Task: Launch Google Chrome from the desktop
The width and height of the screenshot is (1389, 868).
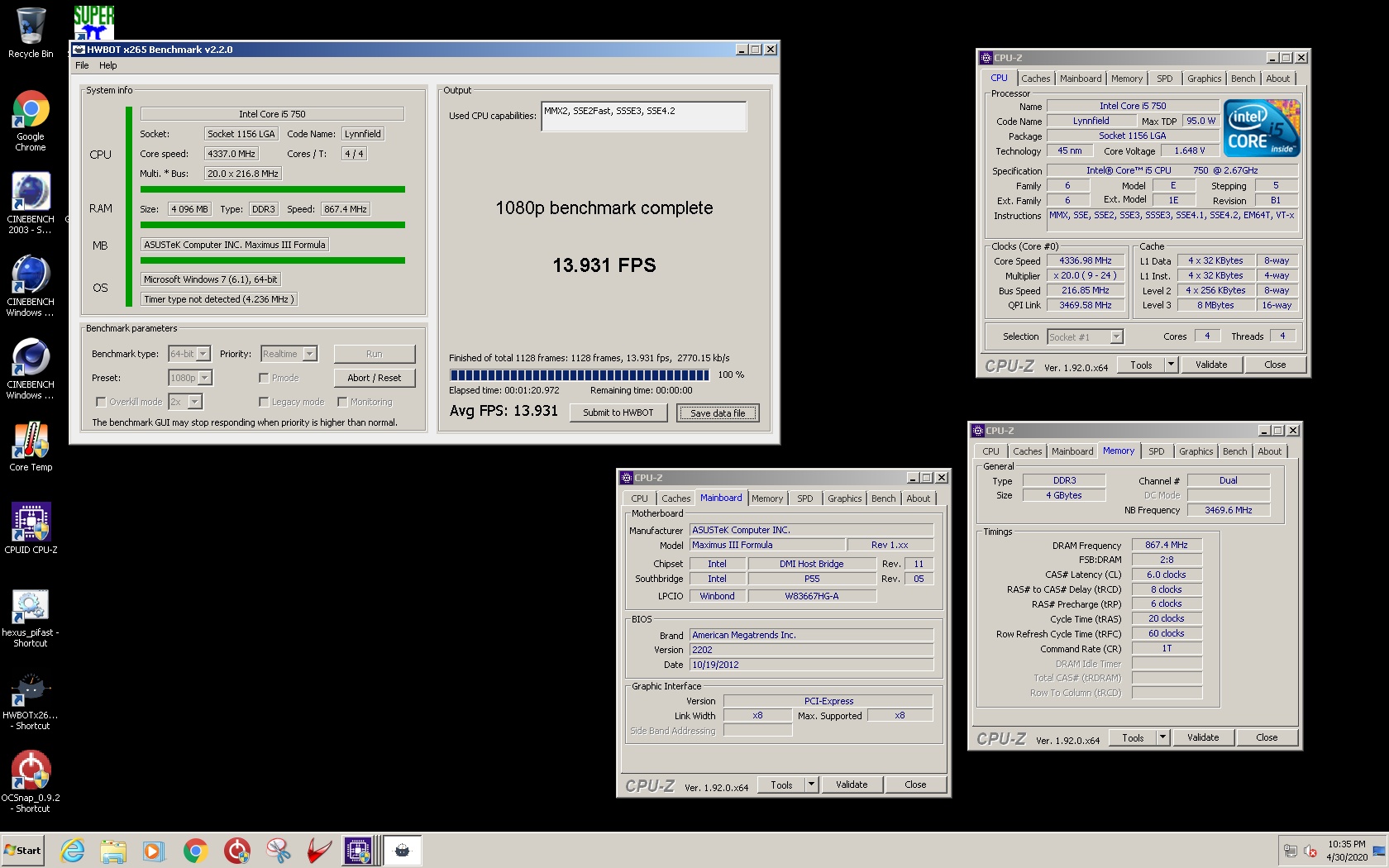Action: point(31,121)
